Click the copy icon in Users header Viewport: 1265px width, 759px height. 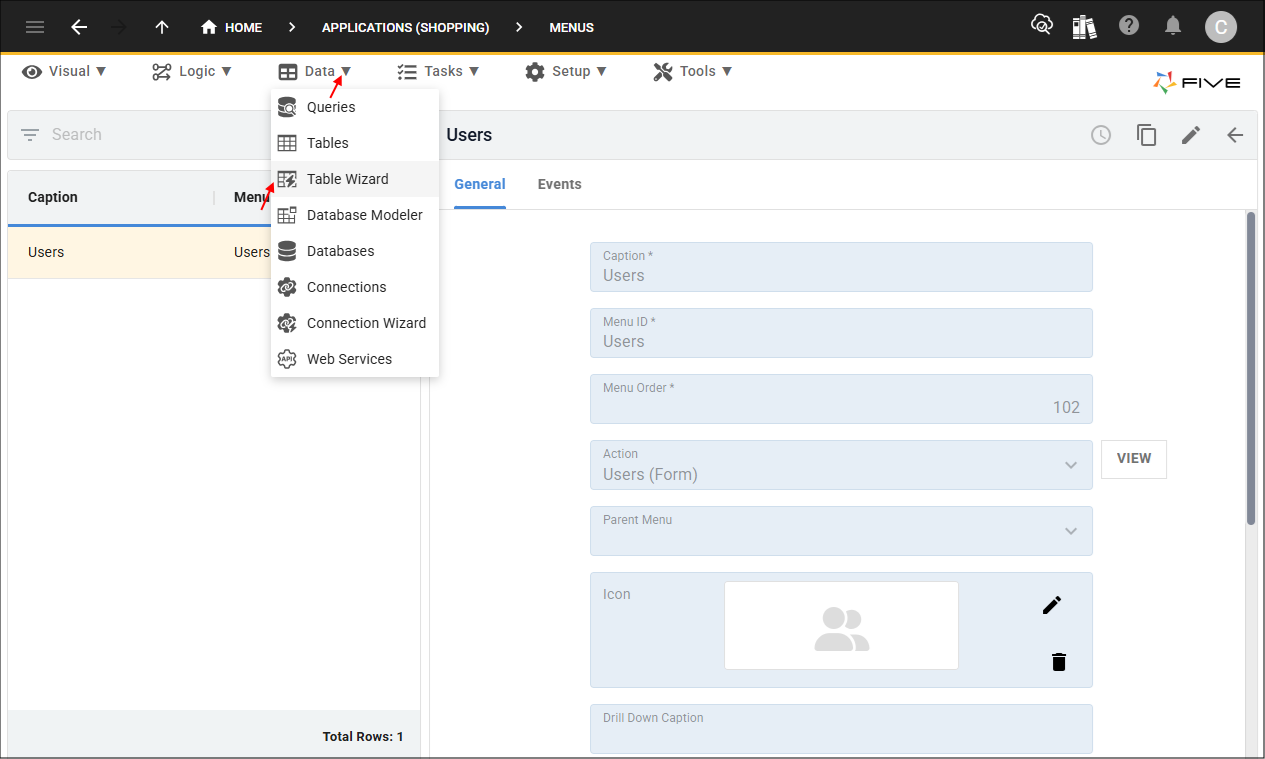point(1146,135)
